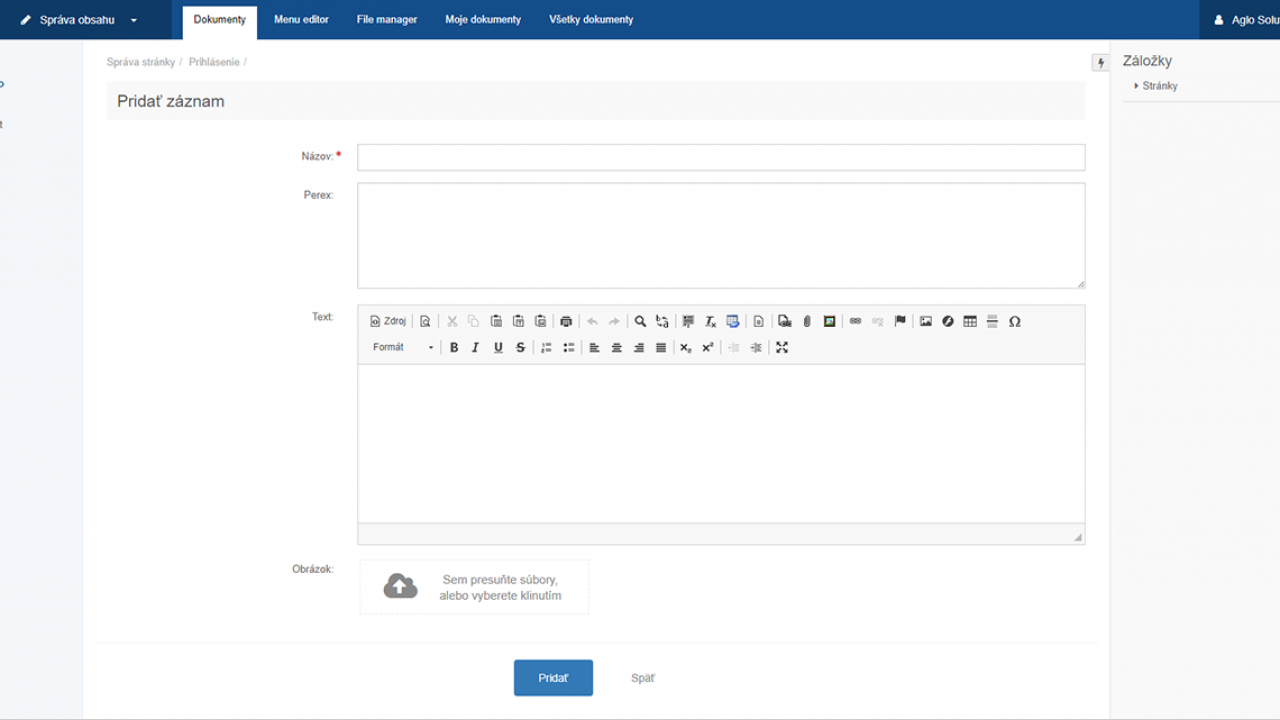Toggle italic formatting in text editor
The image size is (1280, 720).
coord(476,348)
